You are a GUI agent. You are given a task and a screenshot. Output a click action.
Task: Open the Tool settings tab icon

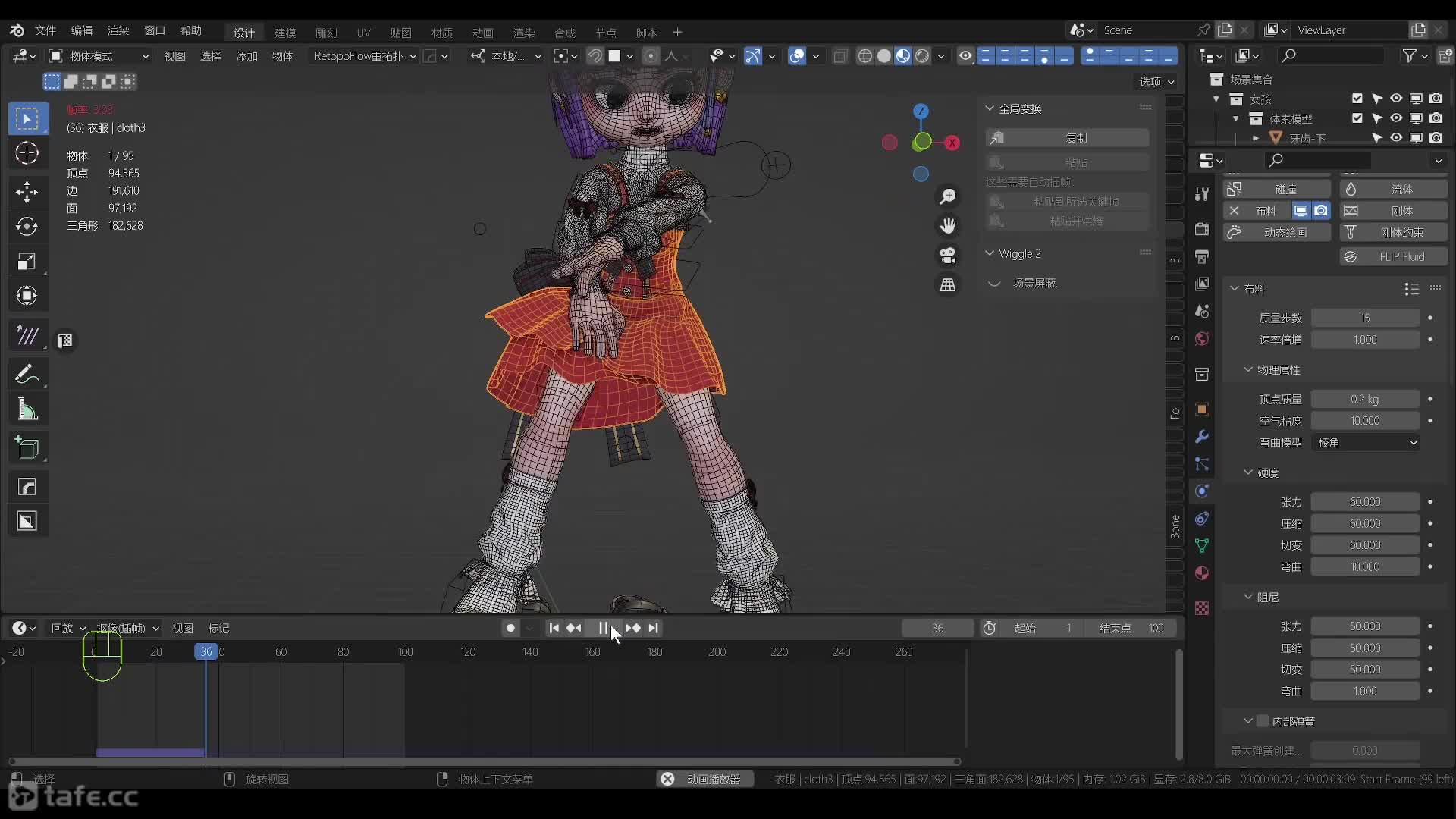pyautogui.click(x=1202, y=194)
